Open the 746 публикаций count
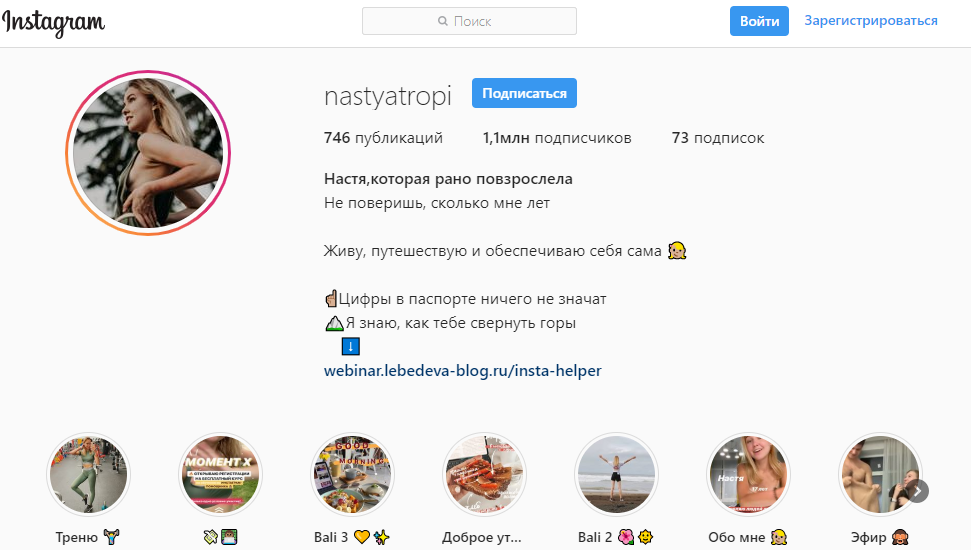 pyautogui.click(x=383, y=138)
